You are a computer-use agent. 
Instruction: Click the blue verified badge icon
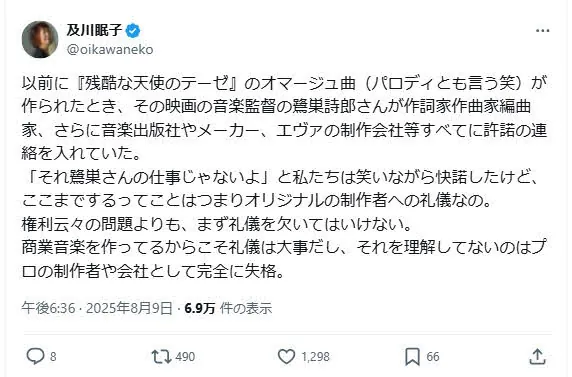click(133, 31)
